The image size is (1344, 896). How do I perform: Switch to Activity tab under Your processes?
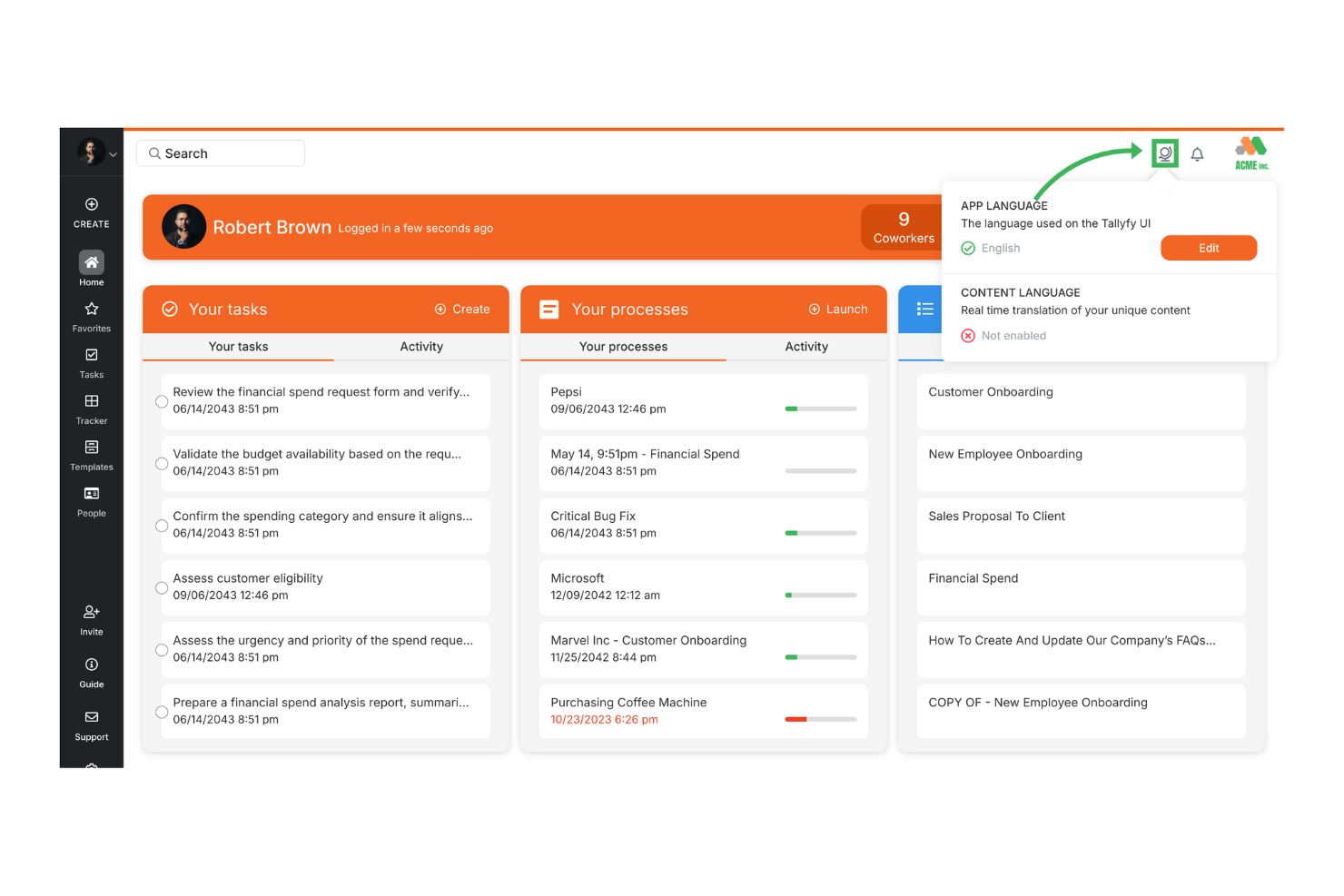pos(806,347)
